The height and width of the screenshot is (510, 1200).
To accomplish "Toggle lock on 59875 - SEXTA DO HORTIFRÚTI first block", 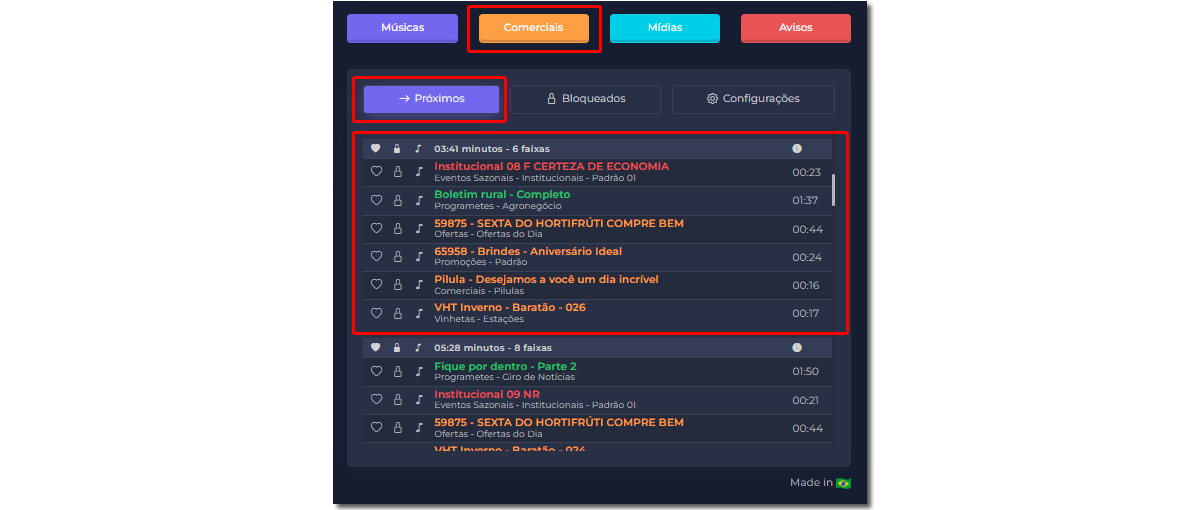I will click(x=397, y=229).
